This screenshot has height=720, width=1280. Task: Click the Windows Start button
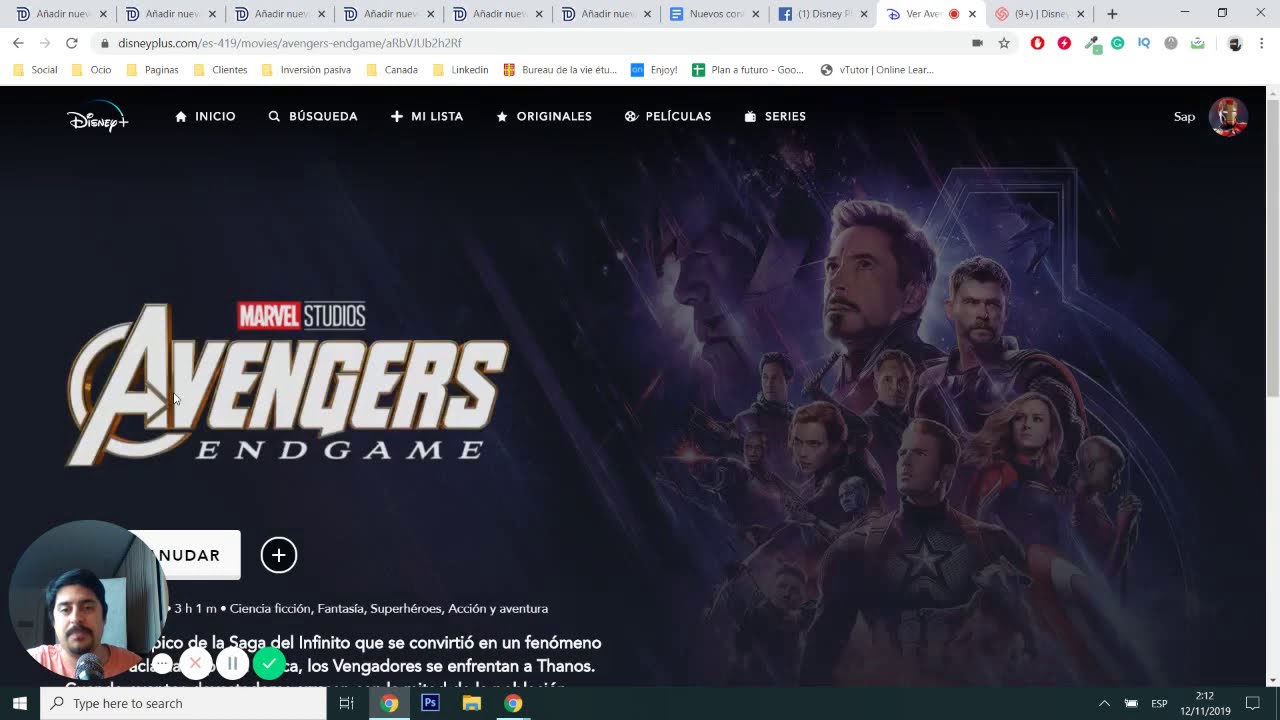coord(20,703)
